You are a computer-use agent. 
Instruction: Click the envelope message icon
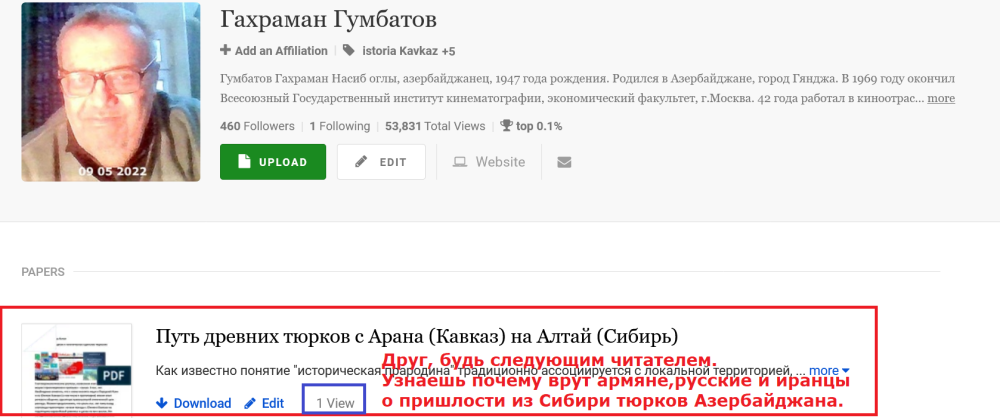(564, 162)
